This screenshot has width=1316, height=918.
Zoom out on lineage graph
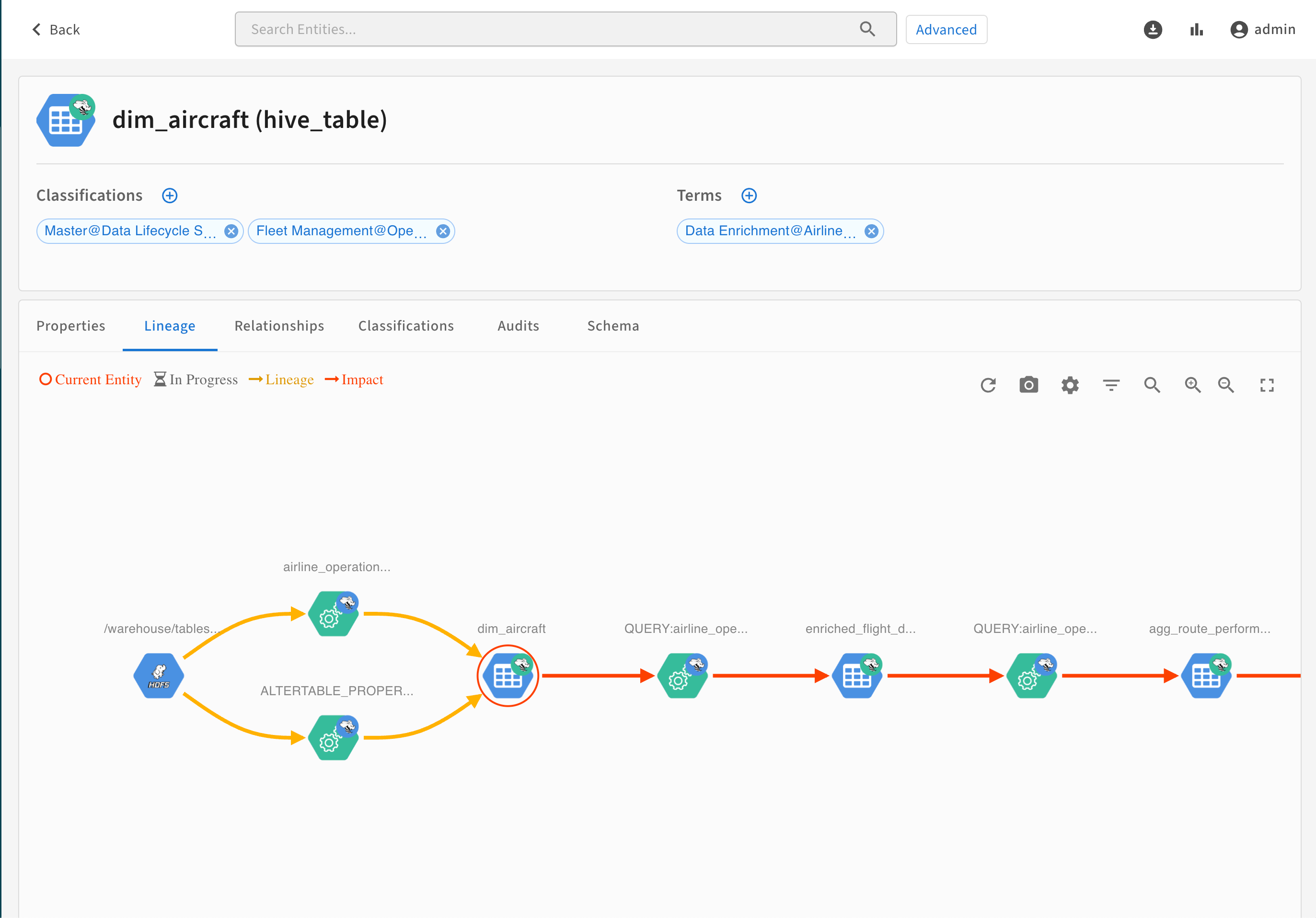click(x=1226, y=385)
